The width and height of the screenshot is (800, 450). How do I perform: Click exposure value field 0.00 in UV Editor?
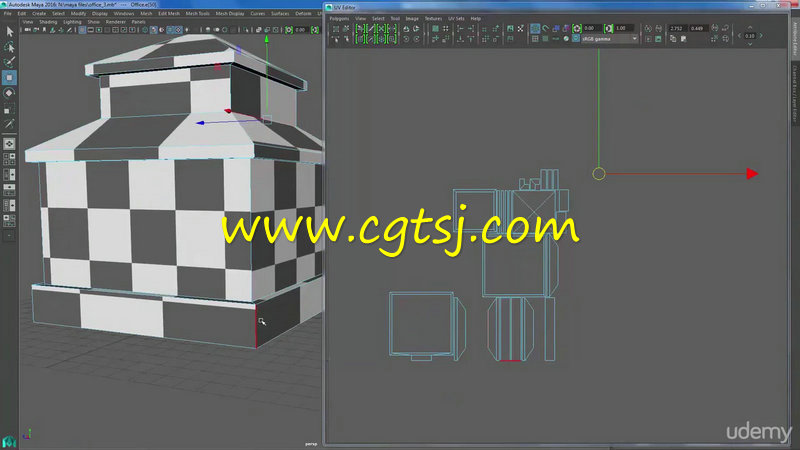592,28
